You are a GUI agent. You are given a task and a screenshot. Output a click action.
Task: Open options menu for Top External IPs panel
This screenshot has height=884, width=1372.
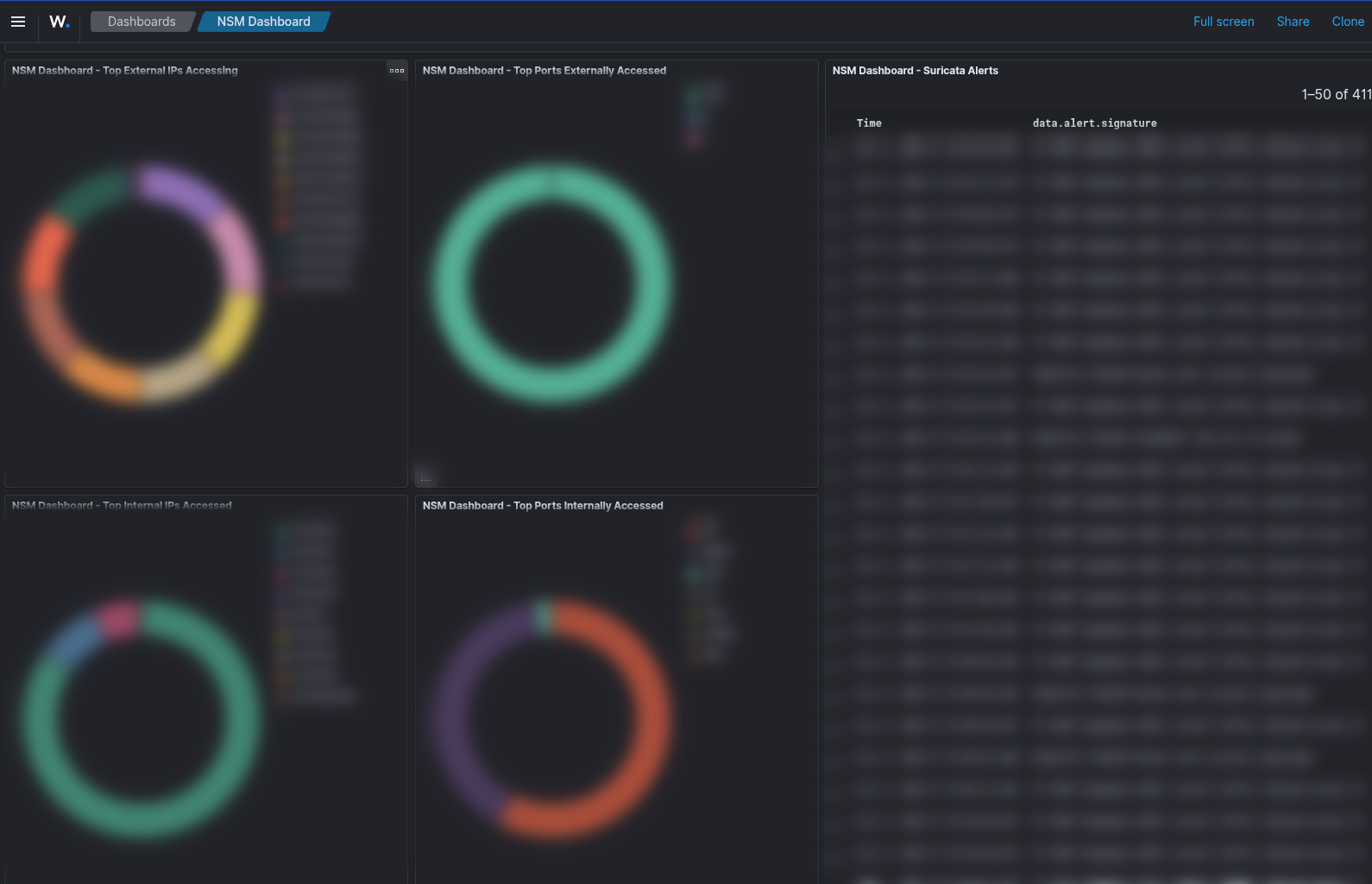(x=397, y=71)
